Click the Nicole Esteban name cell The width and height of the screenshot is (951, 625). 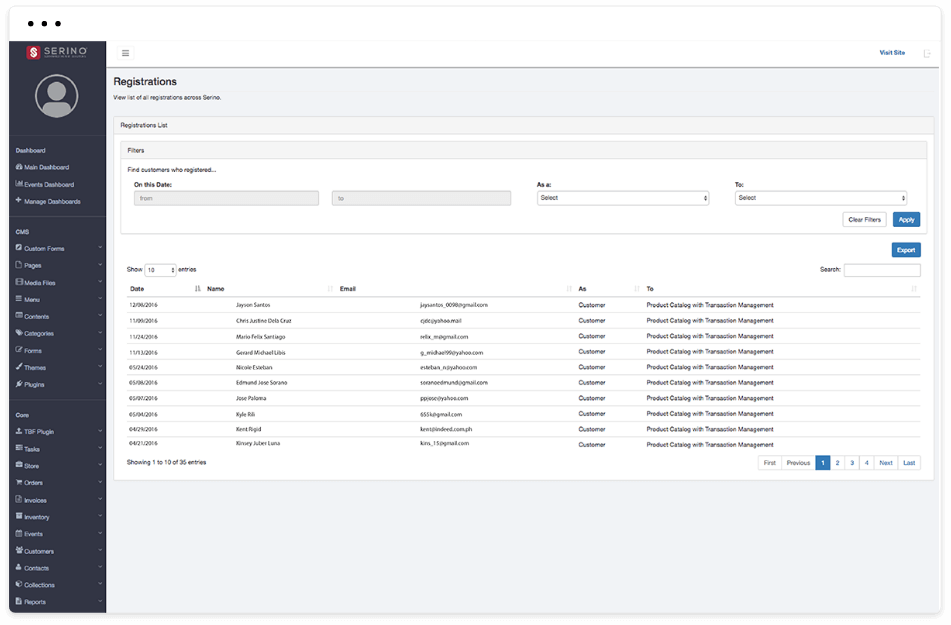point(254,367)
